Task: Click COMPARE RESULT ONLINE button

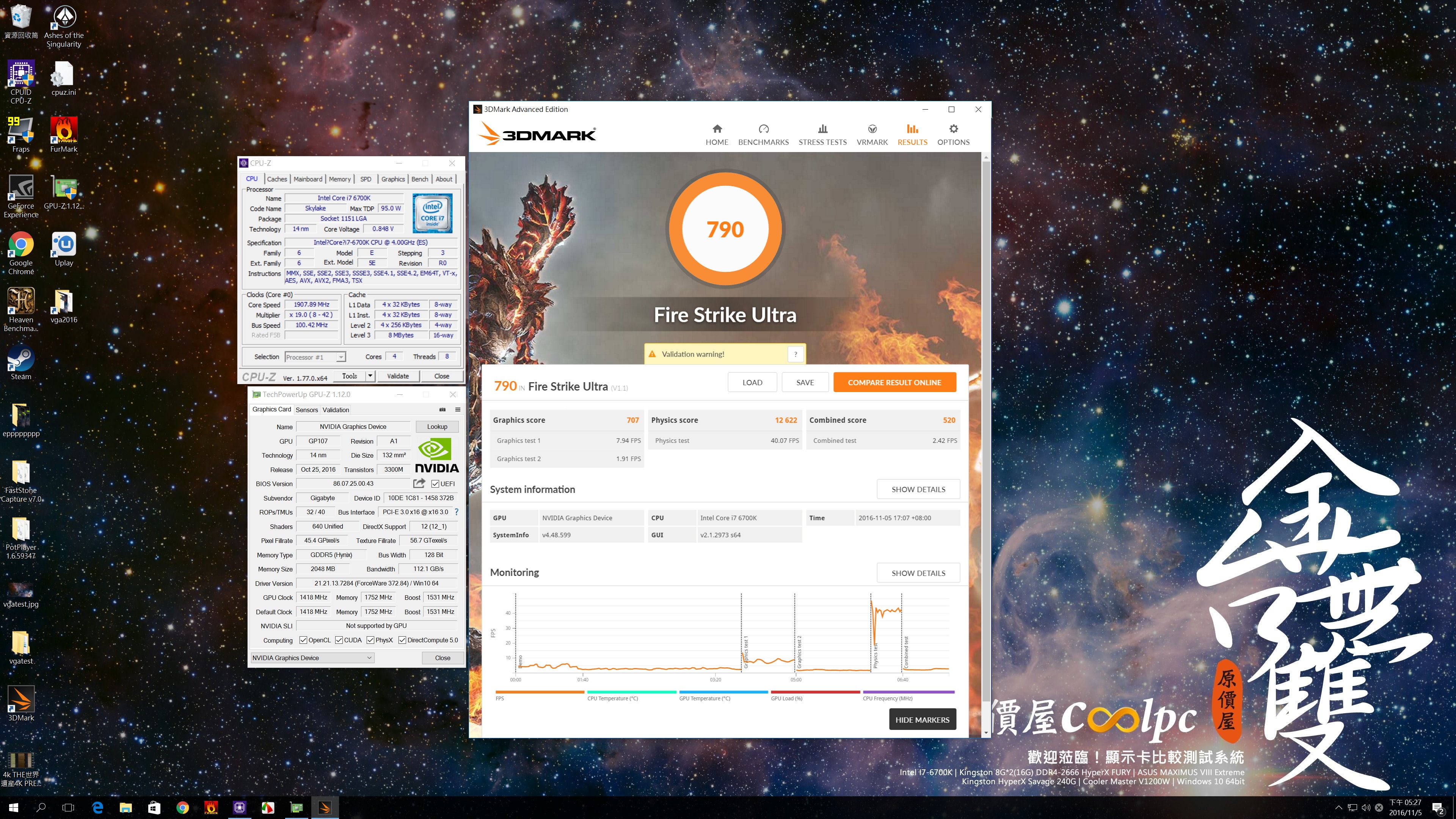Action: (894, 383)
